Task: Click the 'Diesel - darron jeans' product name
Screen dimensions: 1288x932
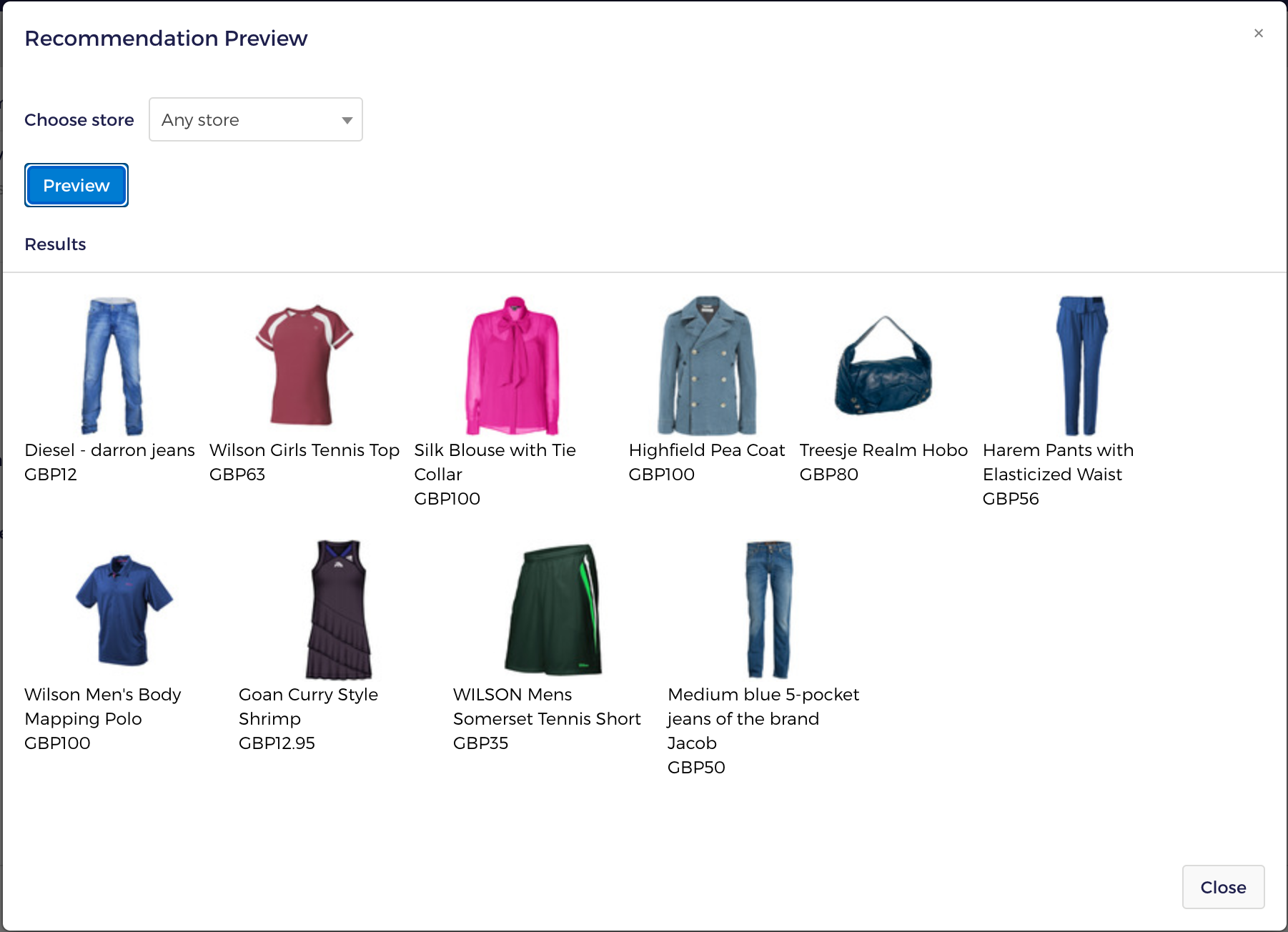Action: 109,450
